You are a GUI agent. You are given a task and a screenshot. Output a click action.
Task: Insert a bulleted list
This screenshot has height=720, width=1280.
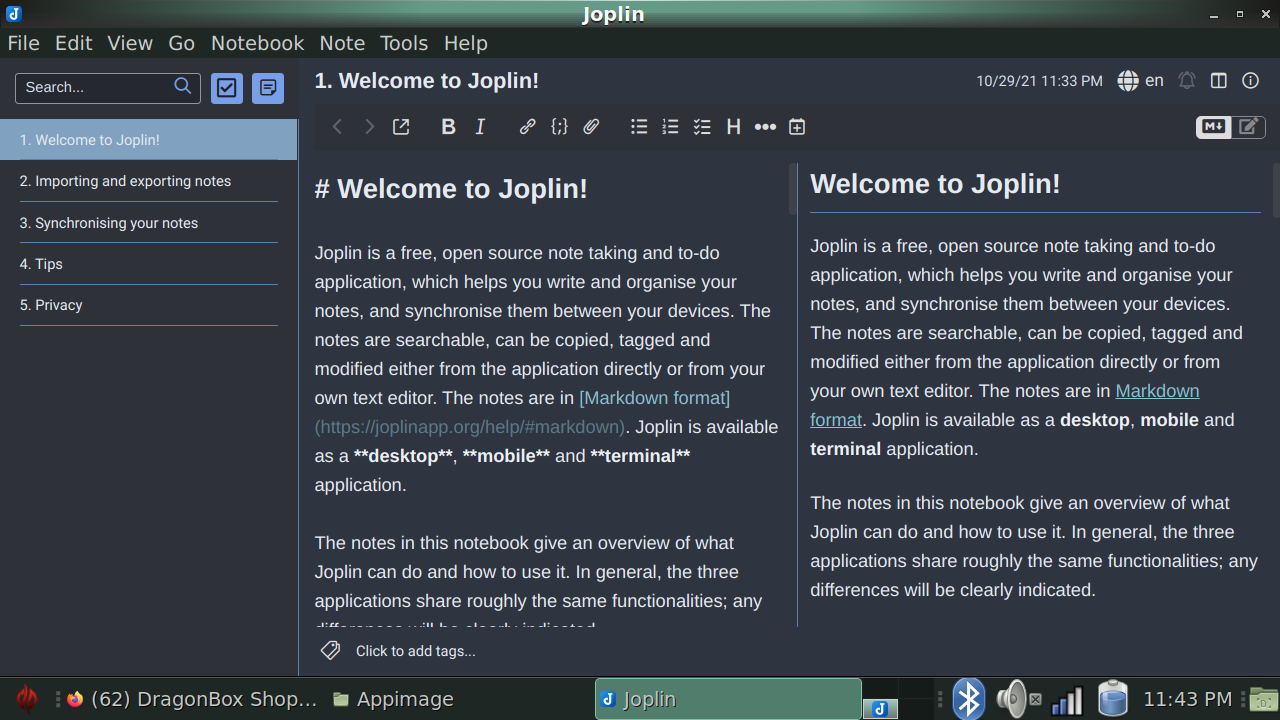pos(639,127)
